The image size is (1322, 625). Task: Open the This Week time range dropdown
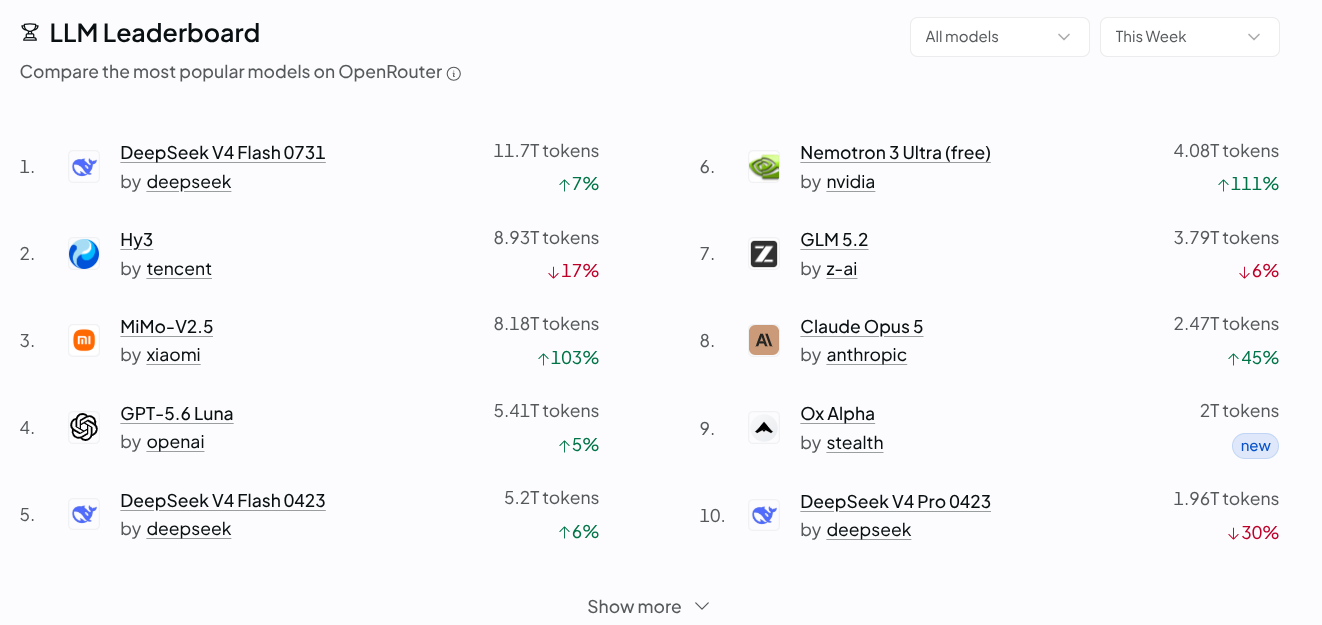[x=1189, y=37]
